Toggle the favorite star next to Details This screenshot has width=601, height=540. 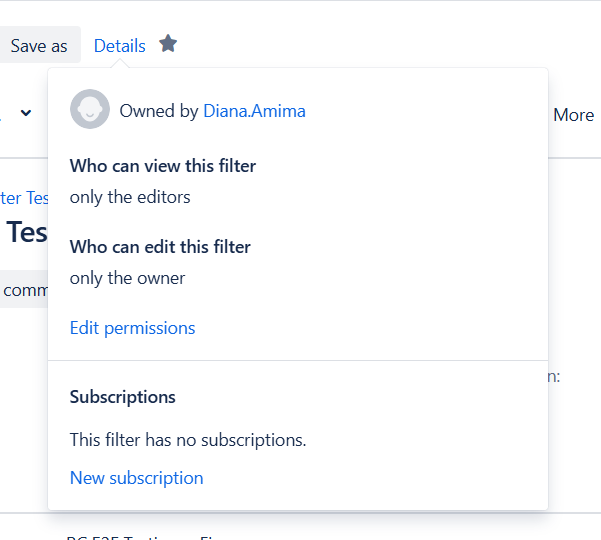168,44
